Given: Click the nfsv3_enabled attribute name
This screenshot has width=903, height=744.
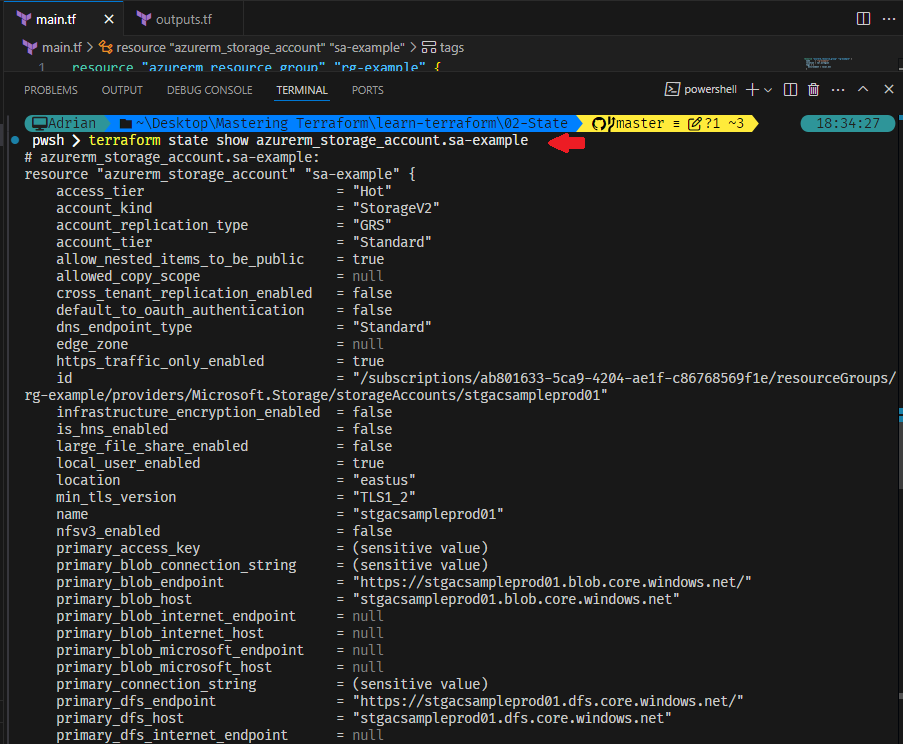Looking at the screenshot, I should 108,531.
